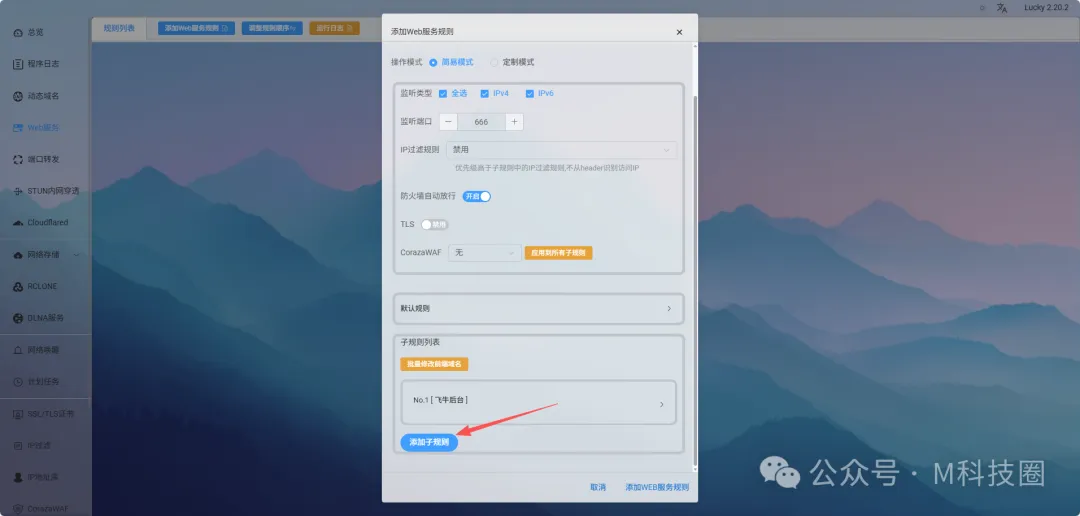Open 端口转发 port forwarding icon
The image size is (1080, 516).
click(x=19, y=159)
